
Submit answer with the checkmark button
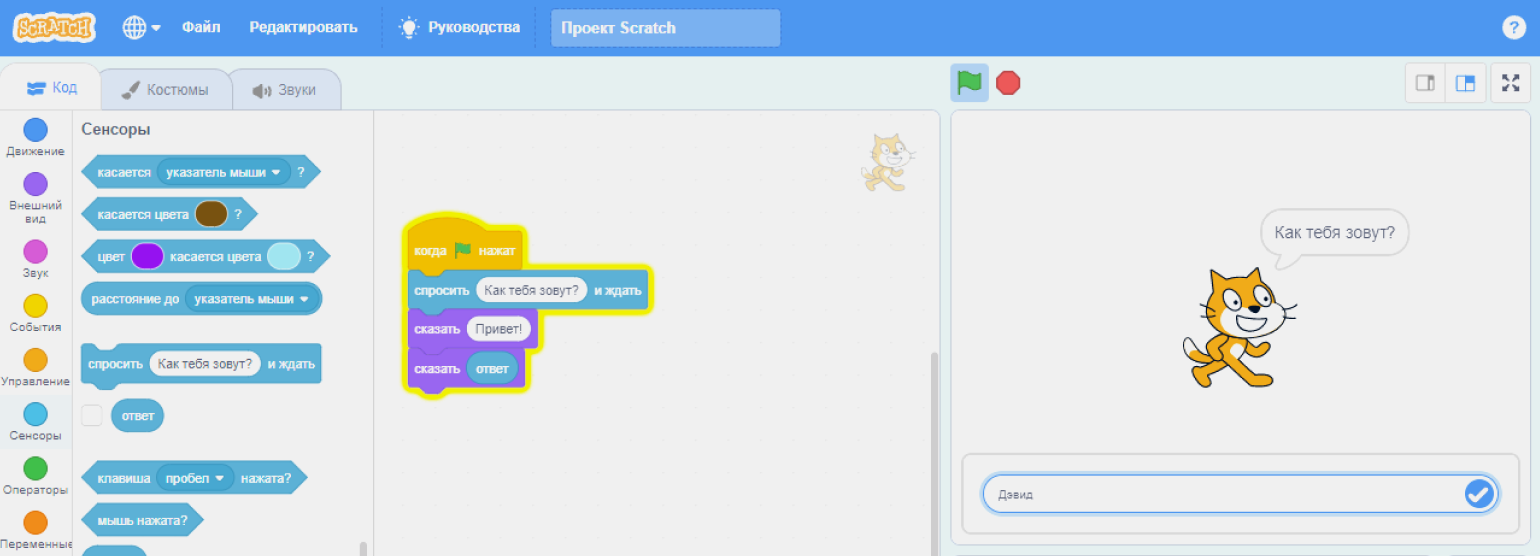pyautogui.click(x=1479, y=493)
